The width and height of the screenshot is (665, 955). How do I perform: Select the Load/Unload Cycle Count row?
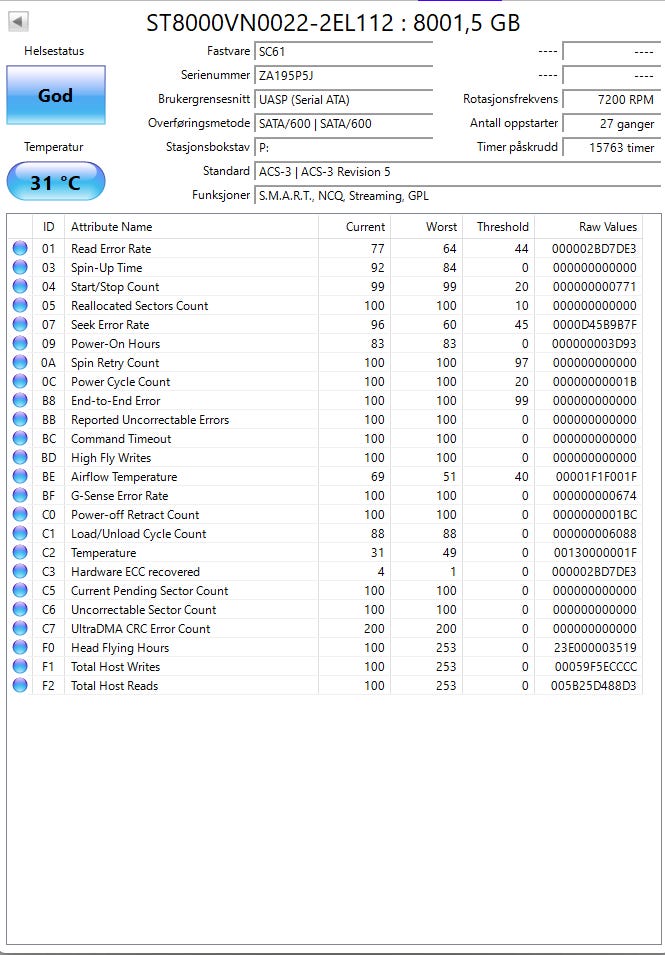pyautogui.click(x=325, y=534)
